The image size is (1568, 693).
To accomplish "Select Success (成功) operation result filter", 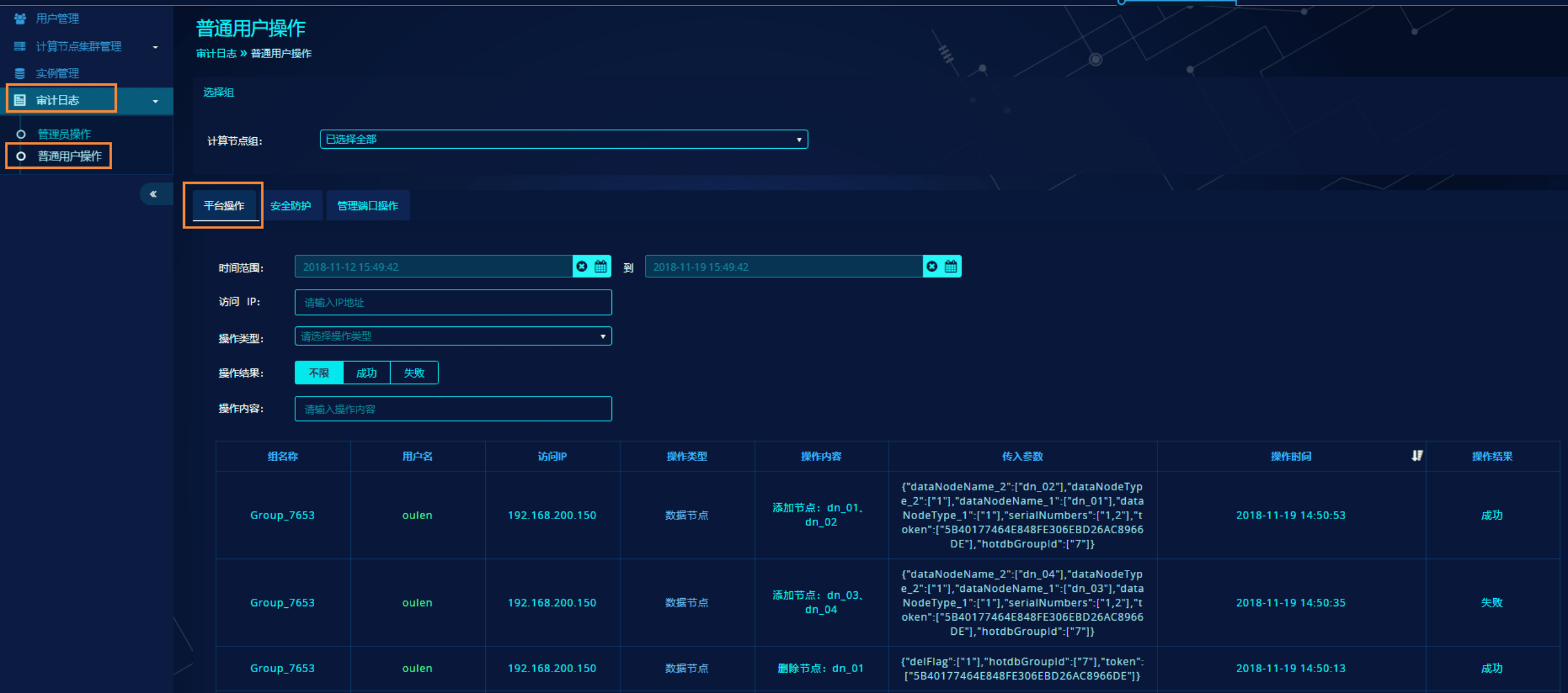I will pyautogui.click(x=366, y=373).
